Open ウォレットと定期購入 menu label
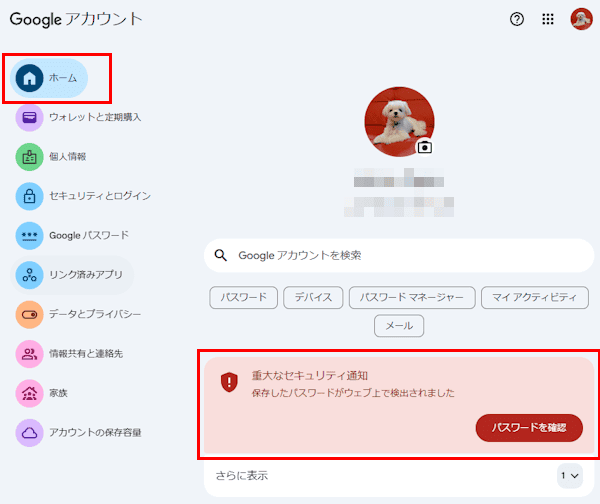This screenshot has height=504, width=600. click(95, 117)
